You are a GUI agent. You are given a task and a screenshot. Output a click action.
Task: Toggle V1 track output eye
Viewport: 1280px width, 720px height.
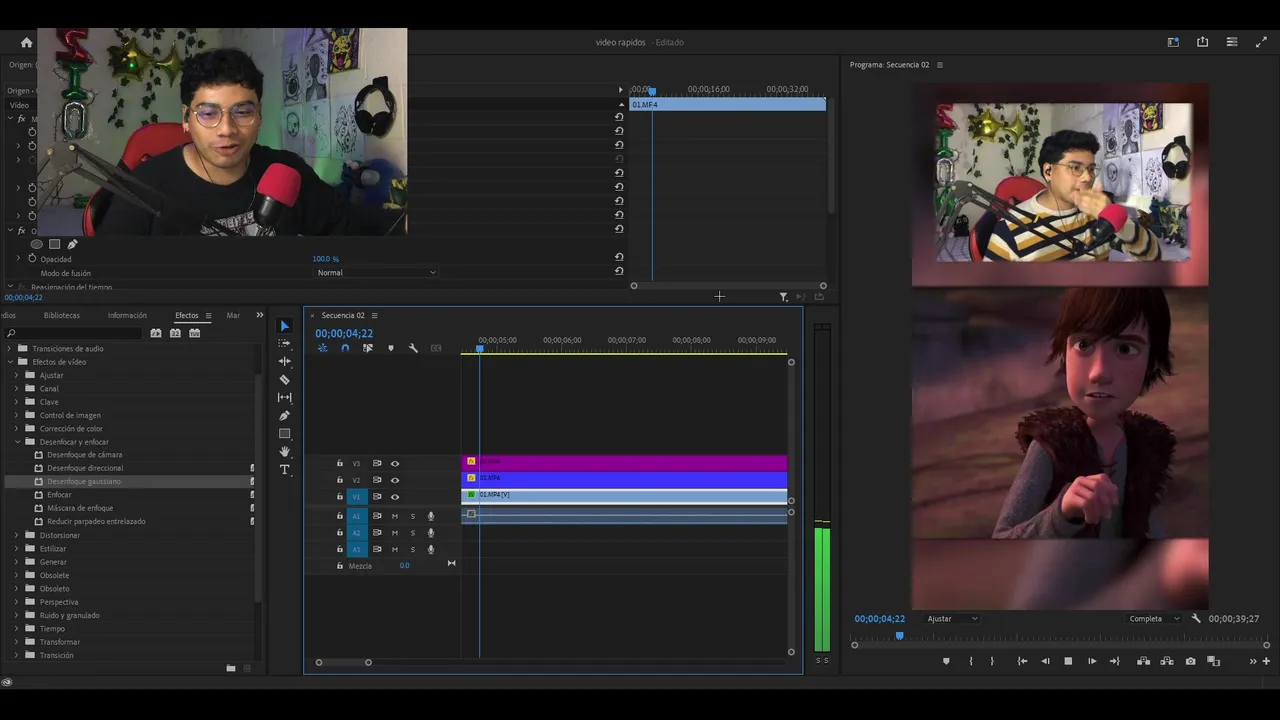(x=394, y=497)
